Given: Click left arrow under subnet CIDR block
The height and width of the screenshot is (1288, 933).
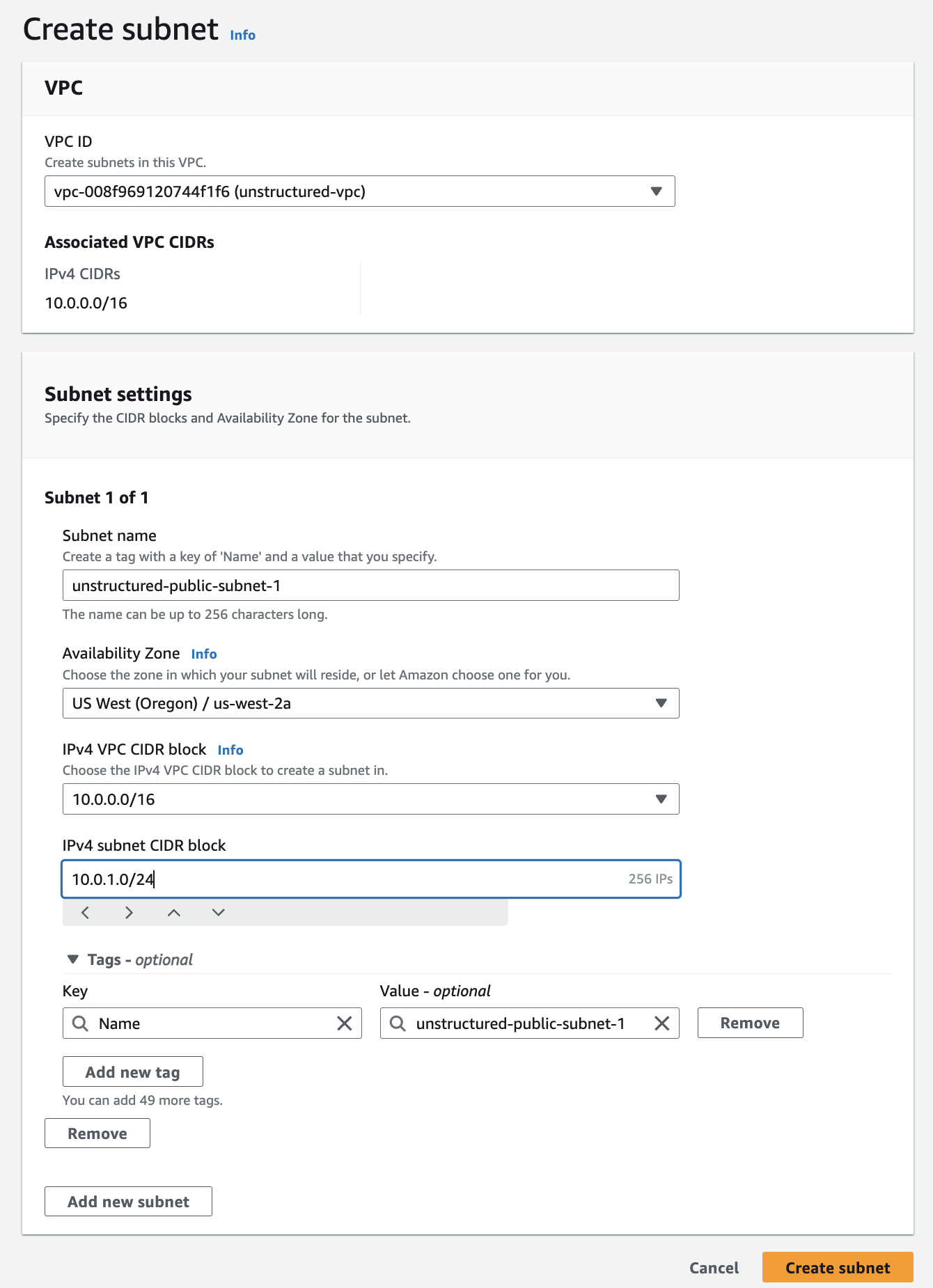Looking at the screenshot, I should [x=85, y=913].
